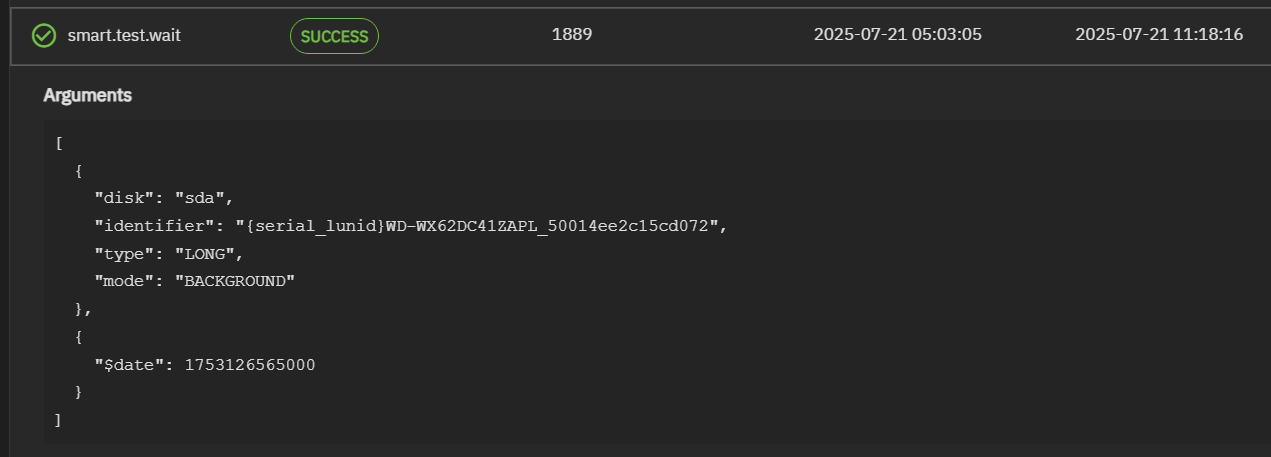Click the opening square bracket of JSON
The image size is (1271, 457).
coord(59,143)
